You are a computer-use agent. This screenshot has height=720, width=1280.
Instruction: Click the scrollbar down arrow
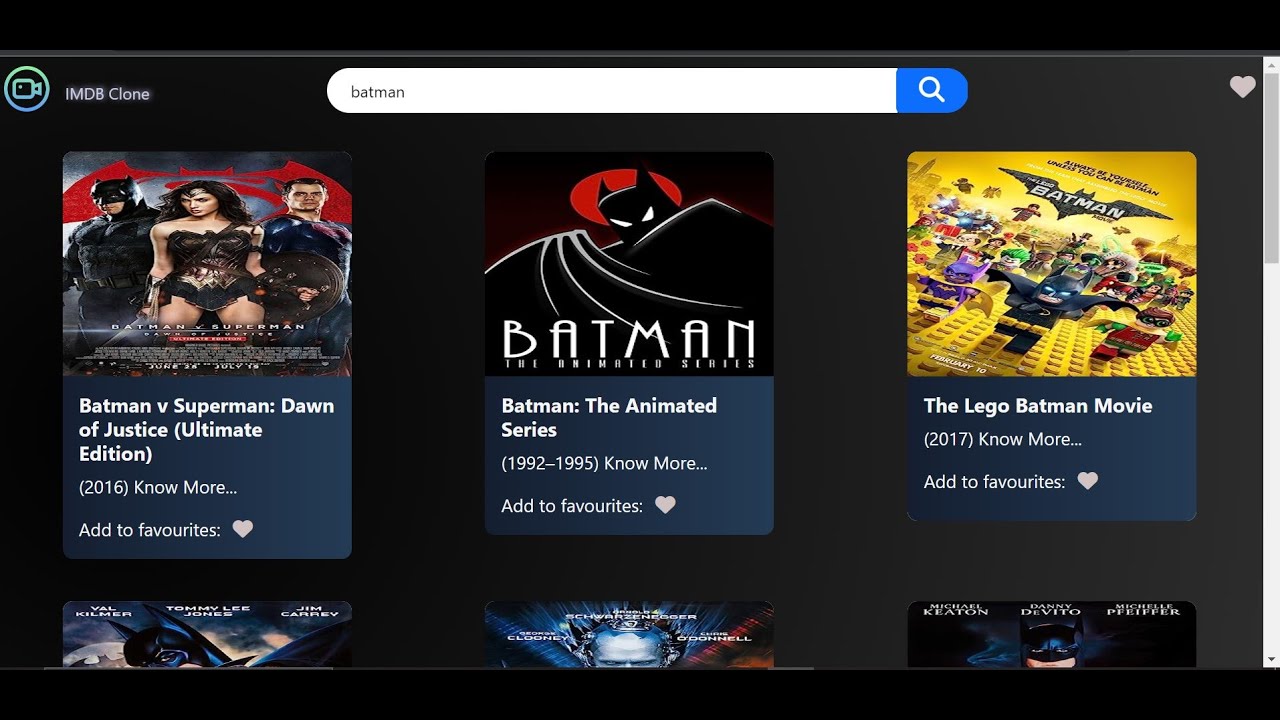click(x=1272, y=659)
